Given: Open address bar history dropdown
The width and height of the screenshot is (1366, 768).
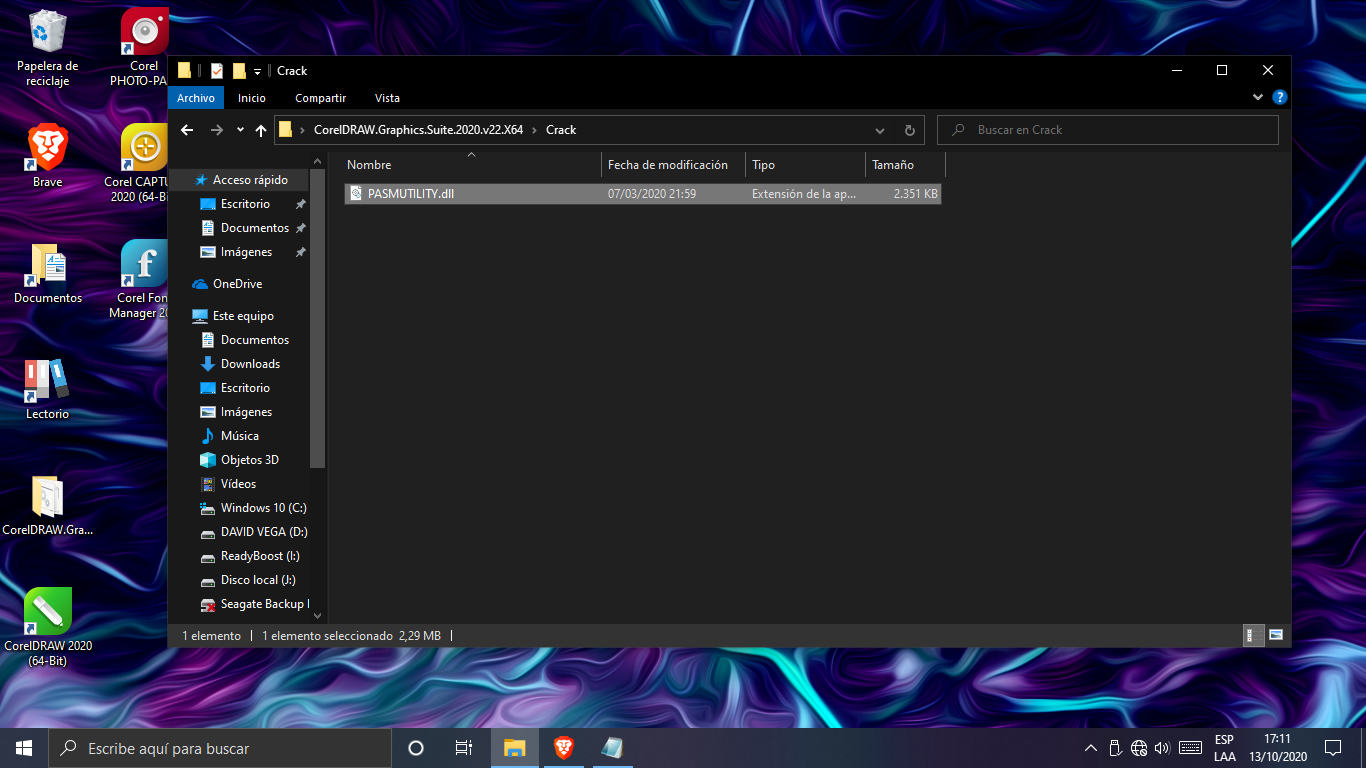Looking at the screenshot, I should tap(880, 130).
